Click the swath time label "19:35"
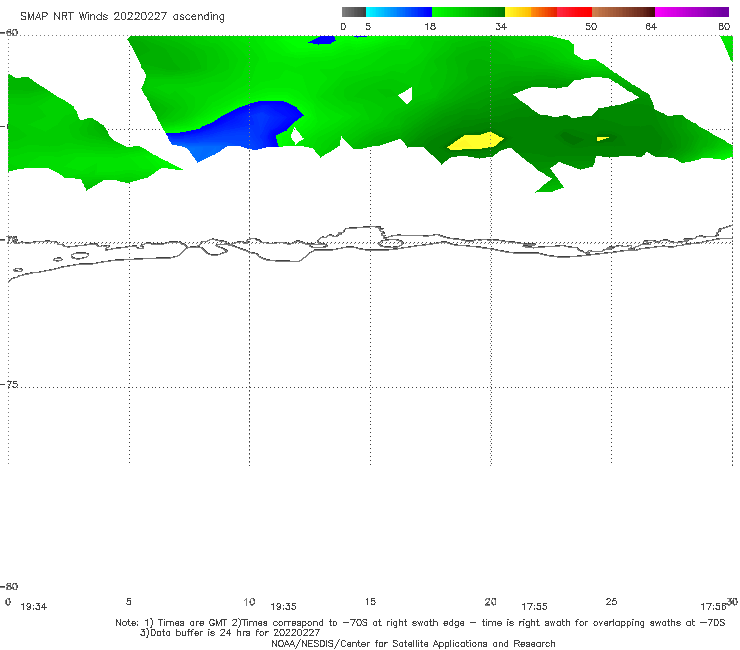 pos(283,607)
